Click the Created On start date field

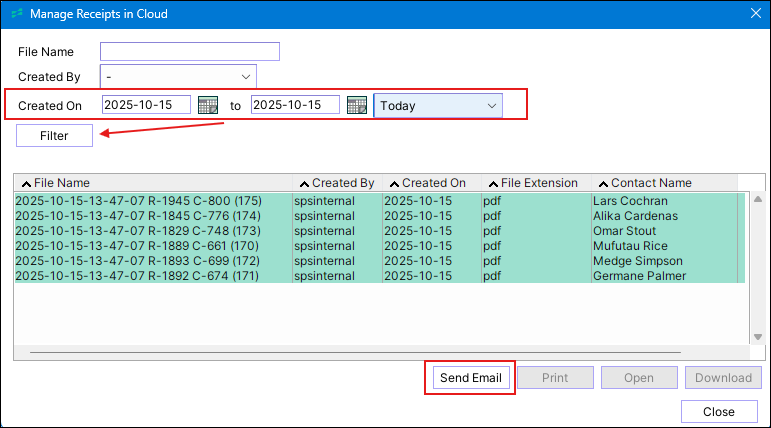pyautogui.click(x=146, y=106)
